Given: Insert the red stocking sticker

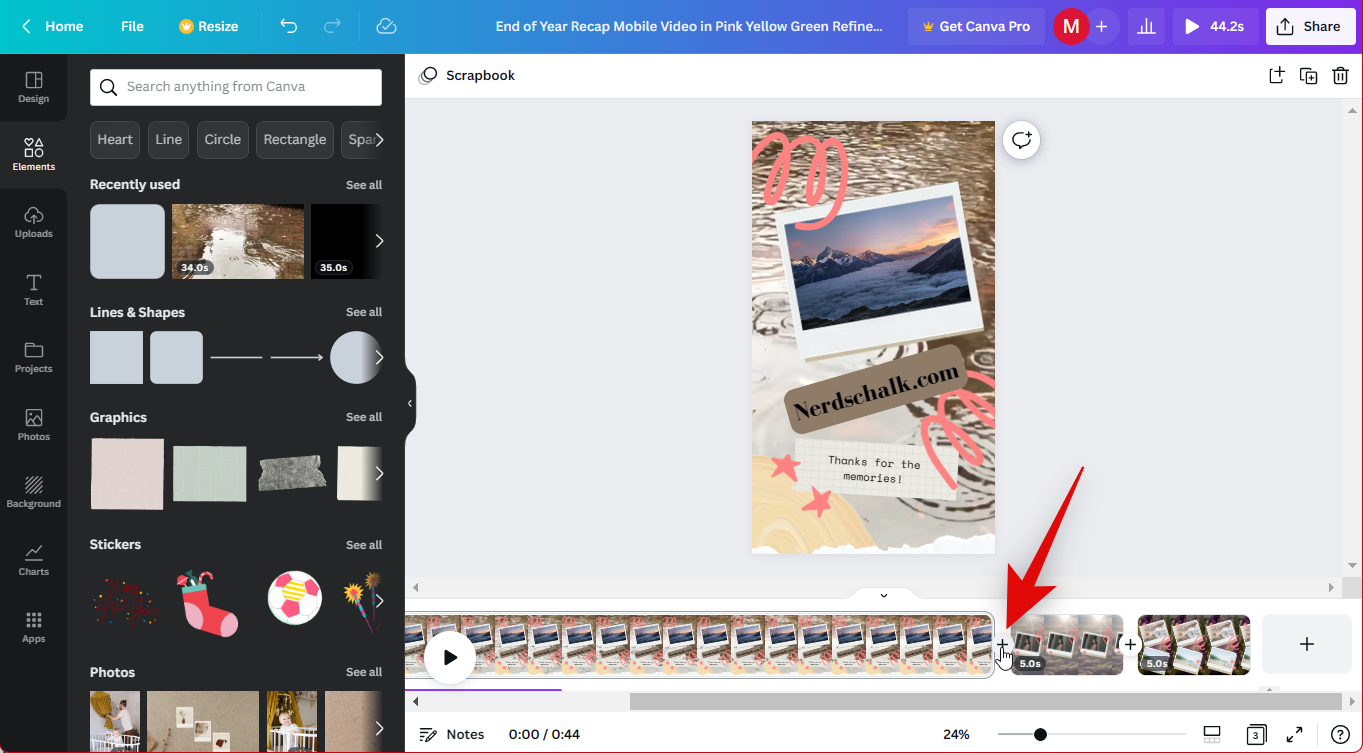Looking at the screenshot, I should pyautogui.click(x=208, y=602).
